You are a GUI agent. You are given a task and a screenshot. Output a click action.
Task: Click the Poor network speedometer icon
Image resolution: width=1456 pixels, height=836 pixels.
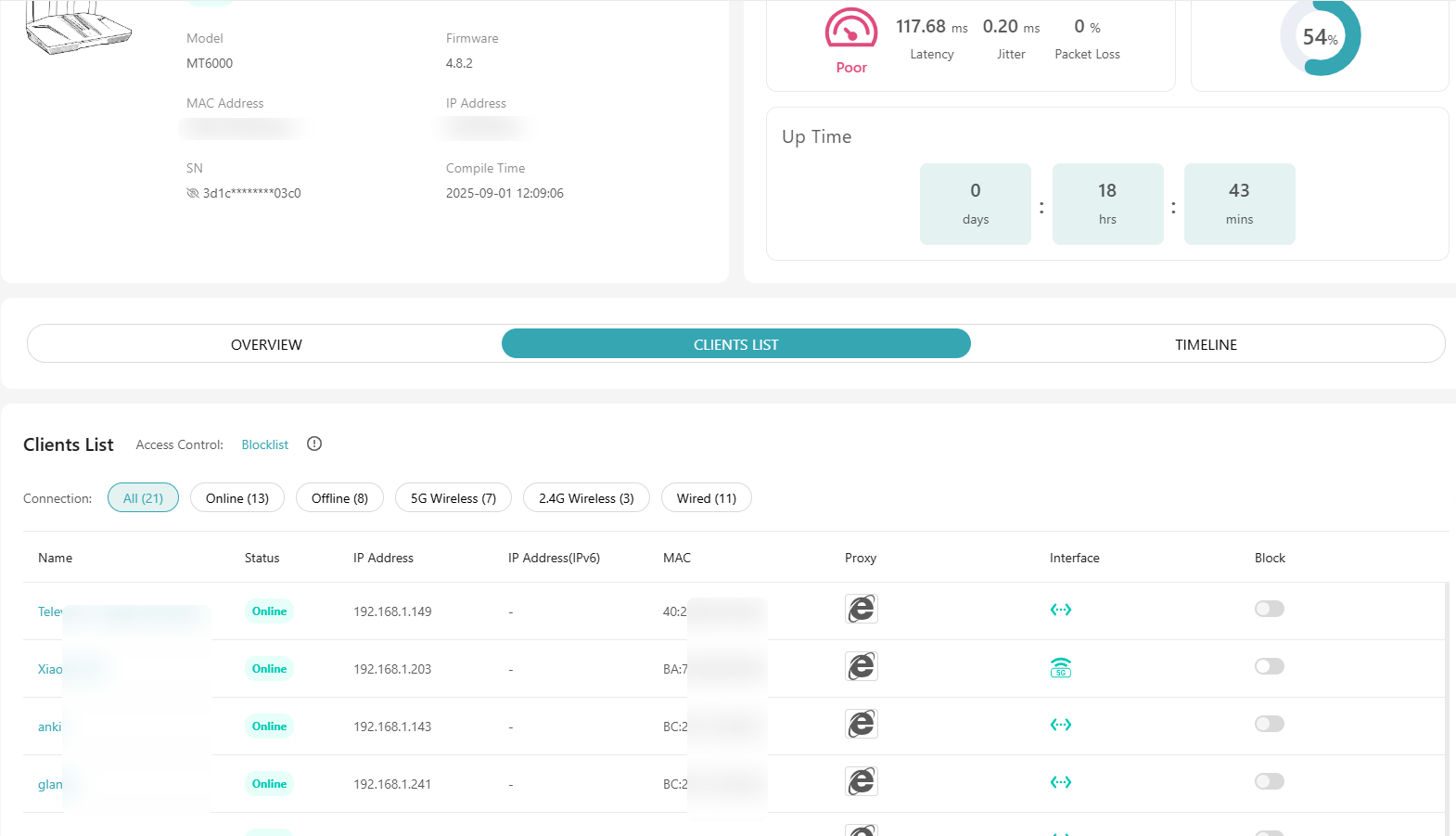click(850, 29)
